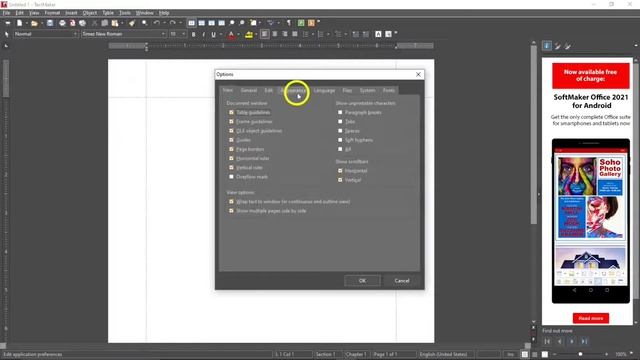Toggle Italic formatting
The width and height of the screenshot is (640, 360).
(203, 34)
